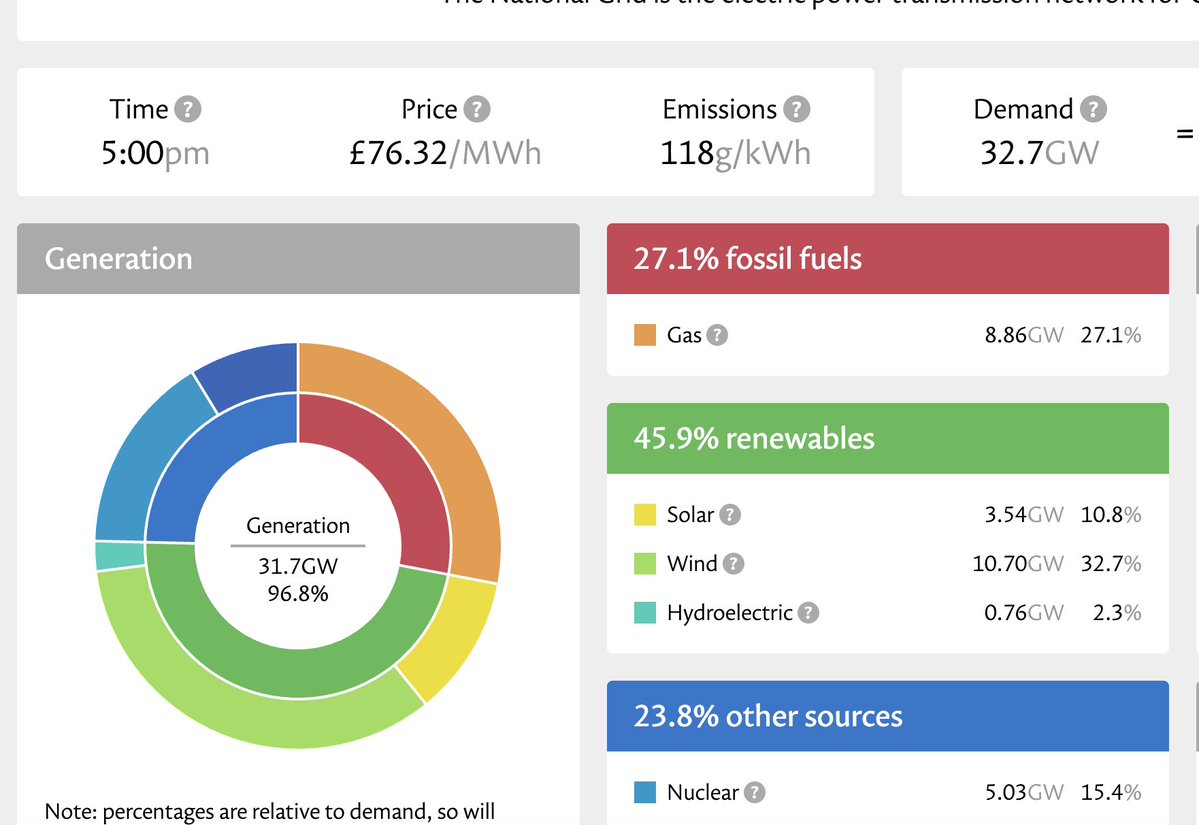Click the 23.8% other sources header
Viewport: 1199px width, 825px height.
[x=888, y=716]
